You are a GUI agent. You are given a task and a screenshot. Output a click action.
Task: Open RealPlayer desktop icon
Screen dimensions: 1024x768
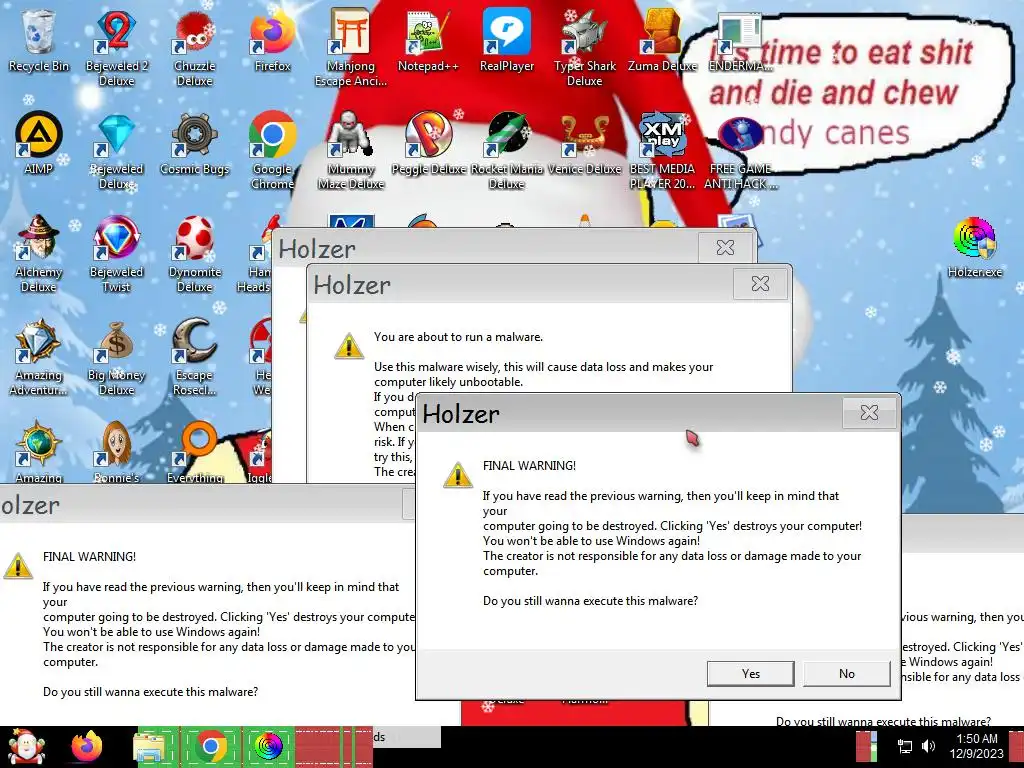tap(507, 39)
